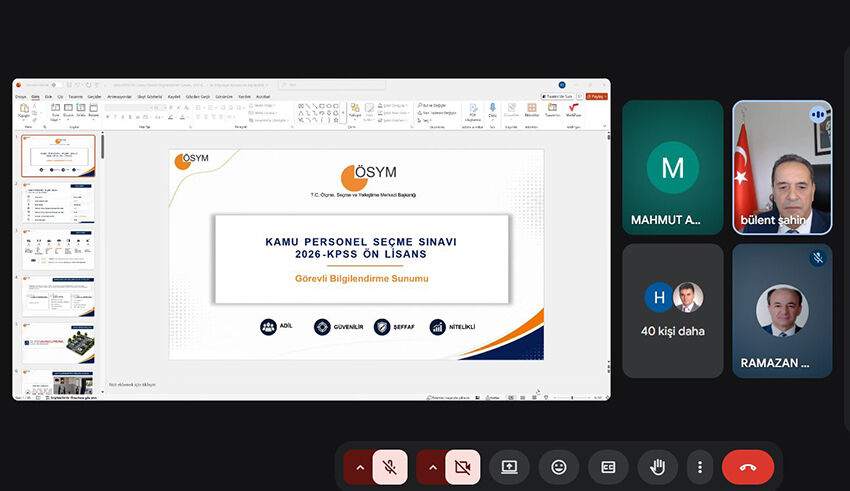Image resolution: width=850 pixels, height=491 pixels.
Task: Open the '40 kişi daha' participants tile
Action: (x=673, y=311)
